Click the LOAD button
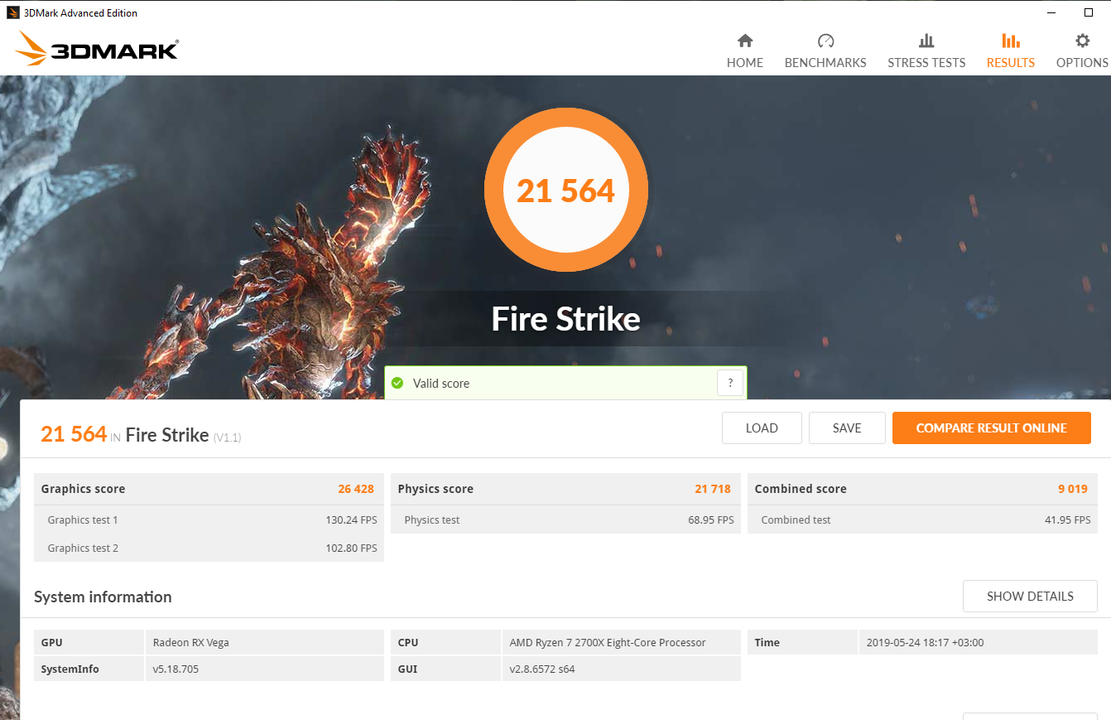The width and height of the screenshot is (1111, 720). tap(762, 428)
